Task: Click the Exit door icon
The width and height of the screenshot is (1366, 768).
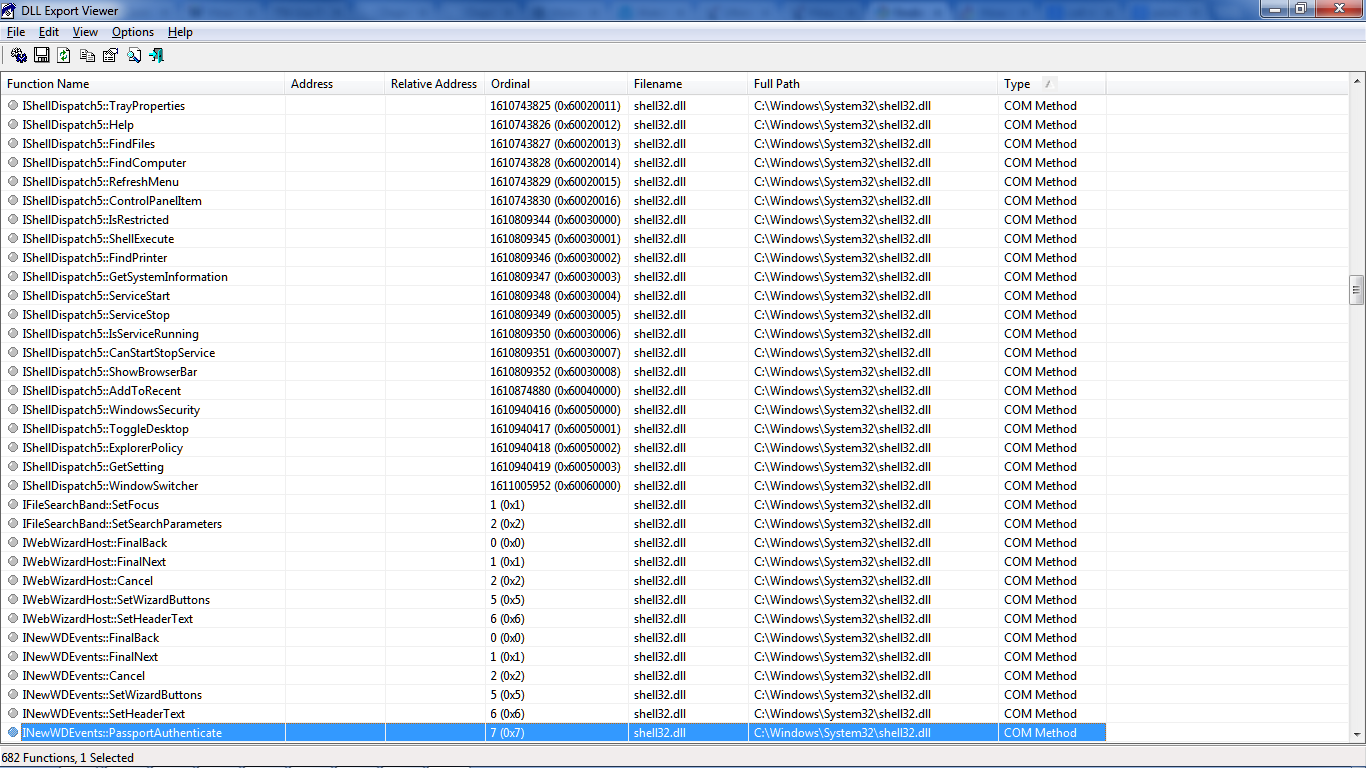Action: [157, 55]
